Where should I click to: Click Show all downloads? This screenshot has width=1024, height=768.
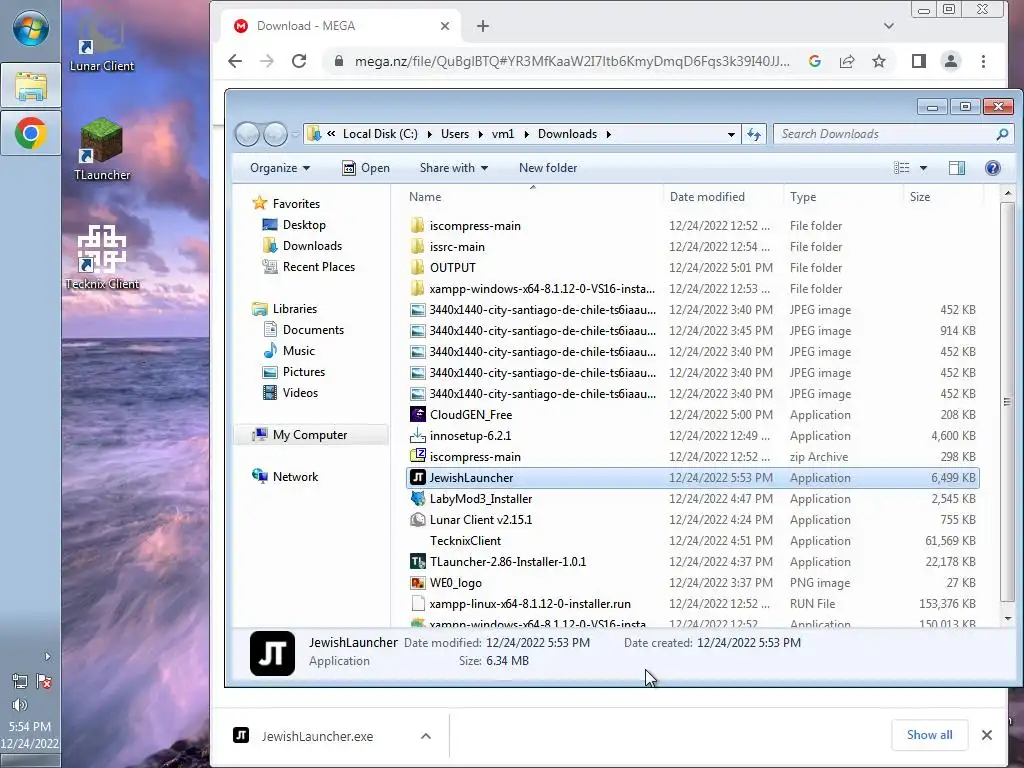tap(929, 735)
